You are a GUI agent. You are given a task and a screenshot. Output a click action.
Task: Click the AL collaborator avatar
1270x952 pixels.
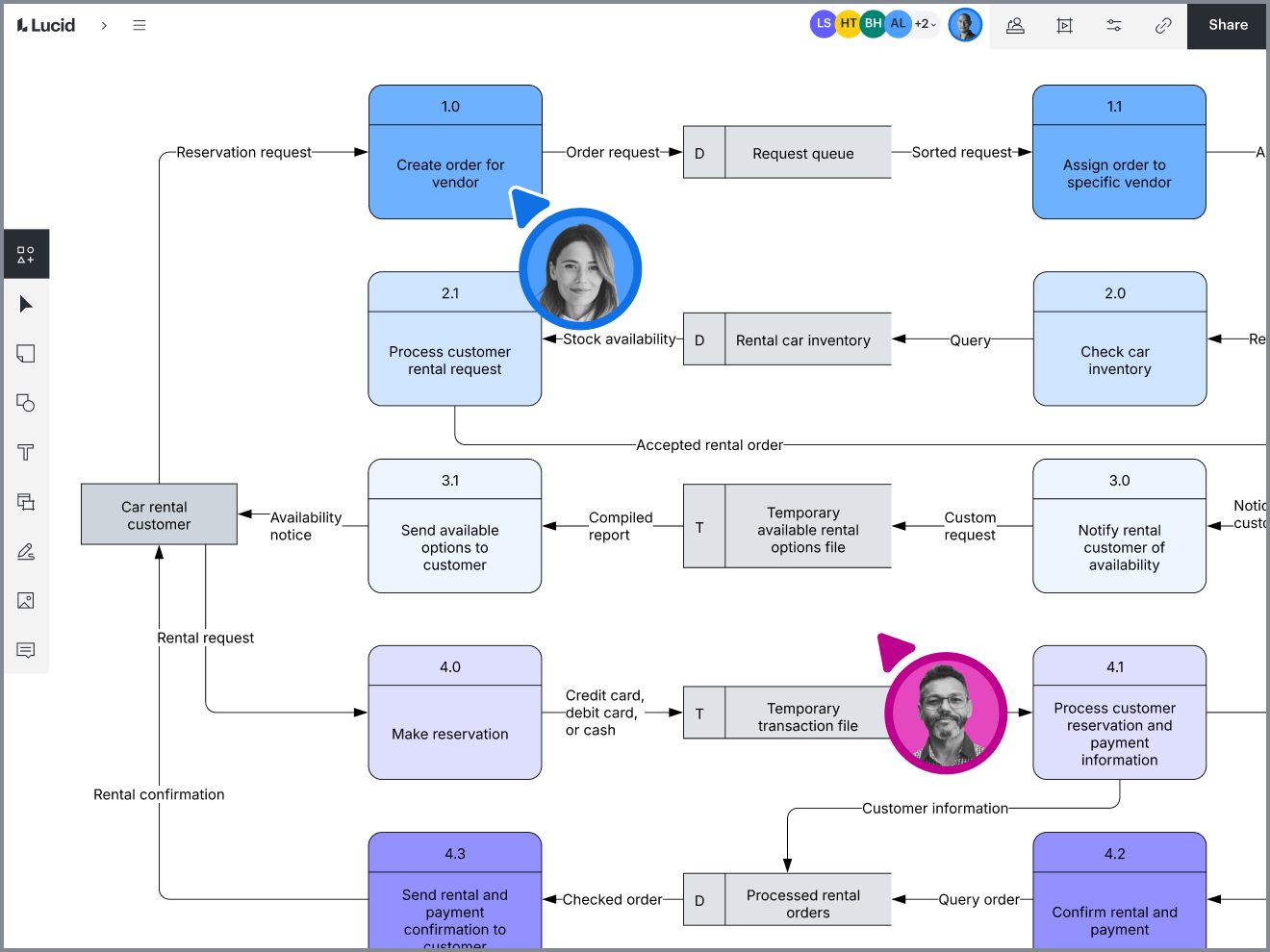898,24
